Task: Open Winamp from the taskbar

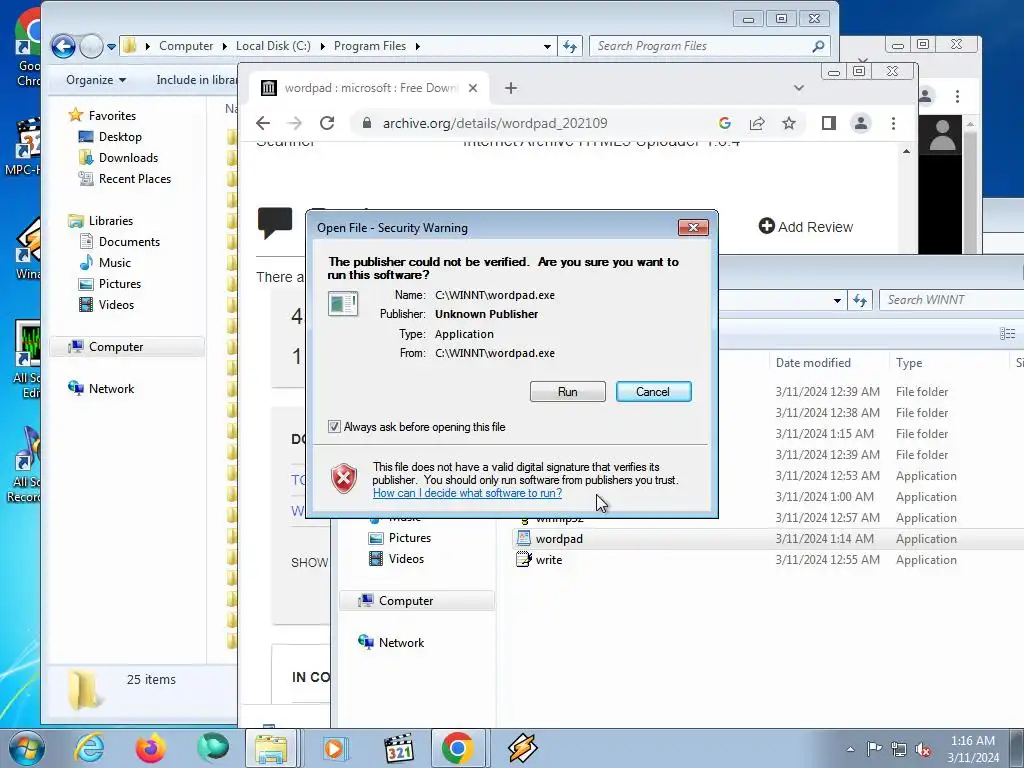Action: (x=522, y=748)
